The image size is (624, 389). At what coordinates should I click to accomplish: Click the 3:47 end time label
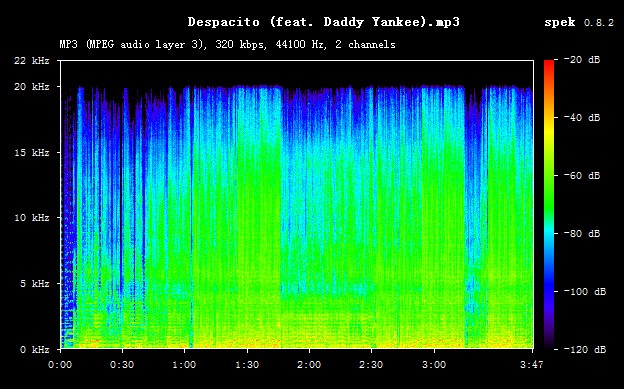(532, 365)
